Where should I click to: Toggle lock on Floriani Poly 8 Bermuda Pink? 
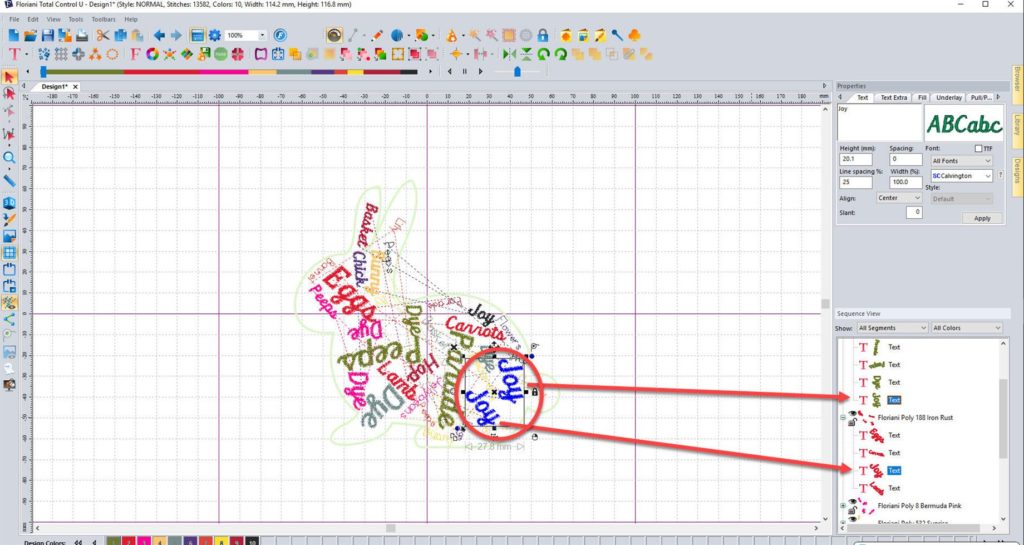click(852, 511)
